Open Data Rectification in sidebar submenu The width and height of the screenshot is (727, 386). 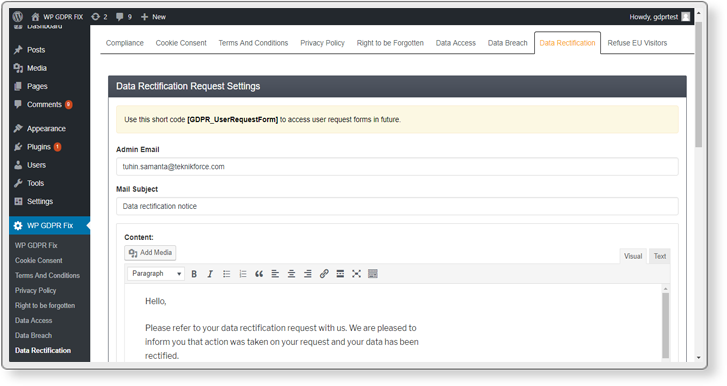click(43, 350)
